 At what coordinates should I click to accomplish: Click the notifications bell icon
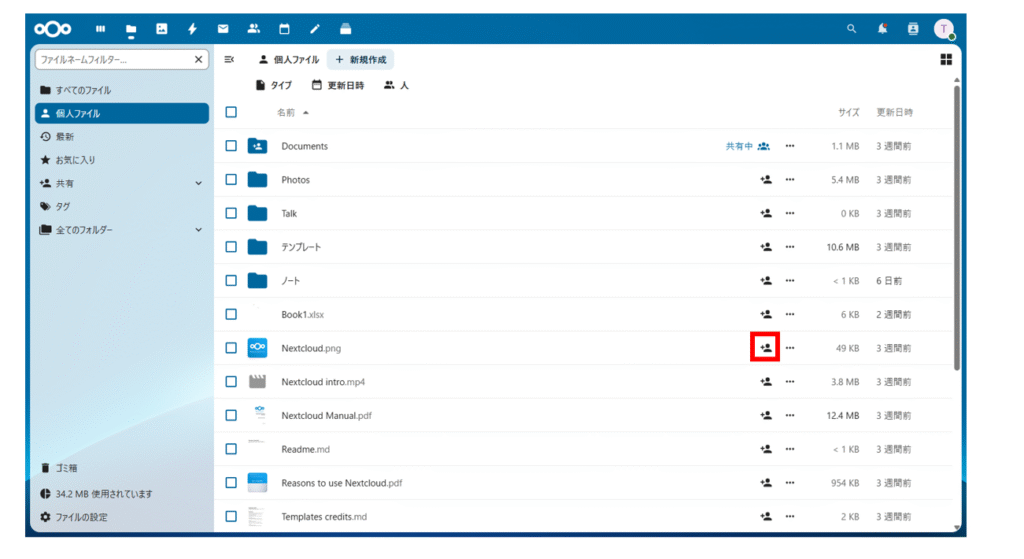point(882,29)
